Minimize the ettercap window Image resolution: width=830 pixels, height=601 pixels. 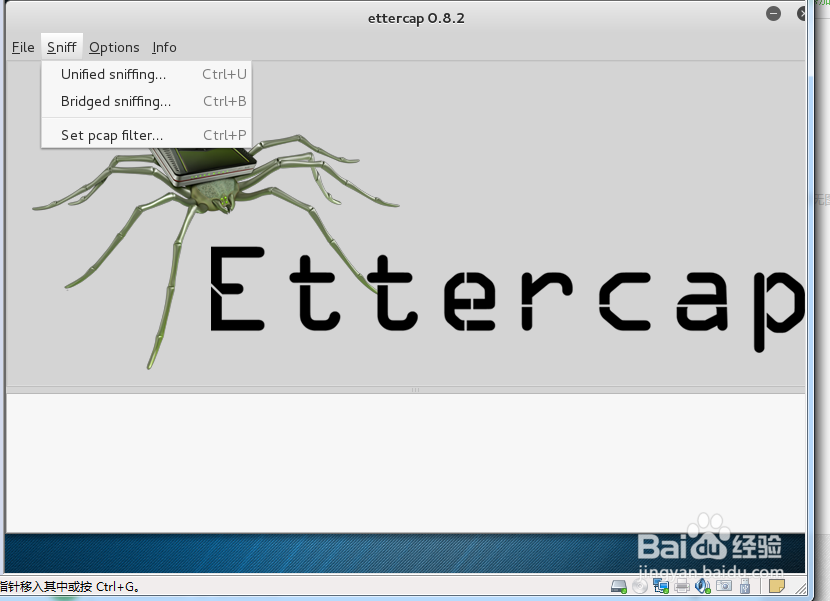click(x=773, y=14)
